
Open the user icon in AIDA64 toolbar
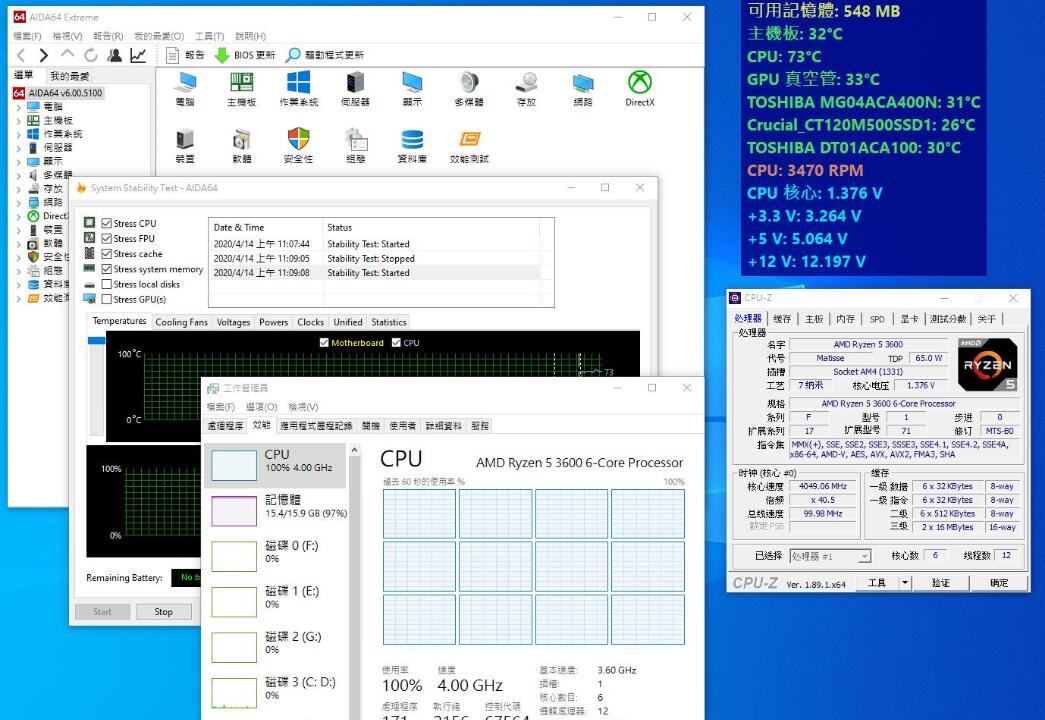tap(115, 55)
